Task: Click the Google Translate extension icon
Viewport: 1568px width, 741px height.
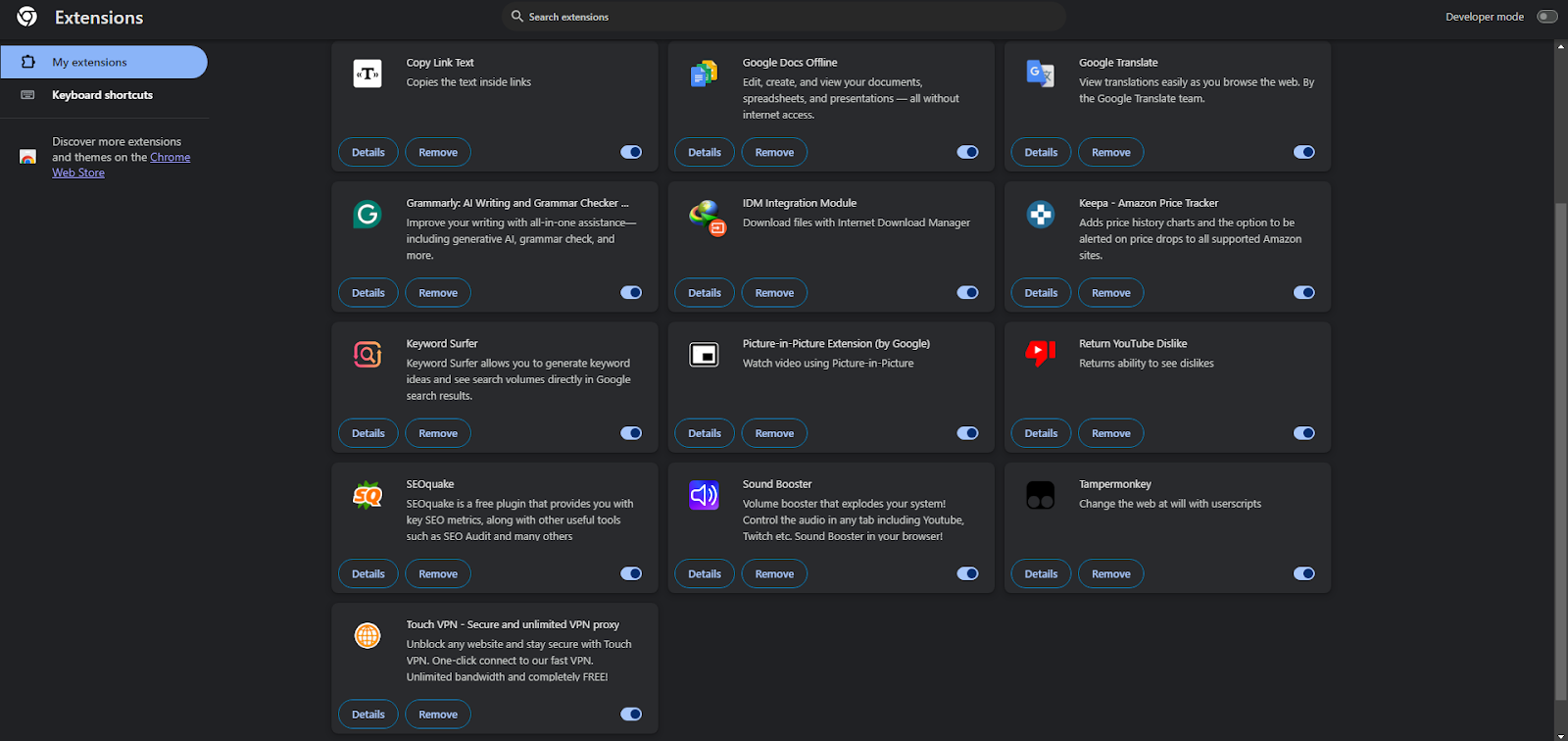Action: click(1040, 73)
